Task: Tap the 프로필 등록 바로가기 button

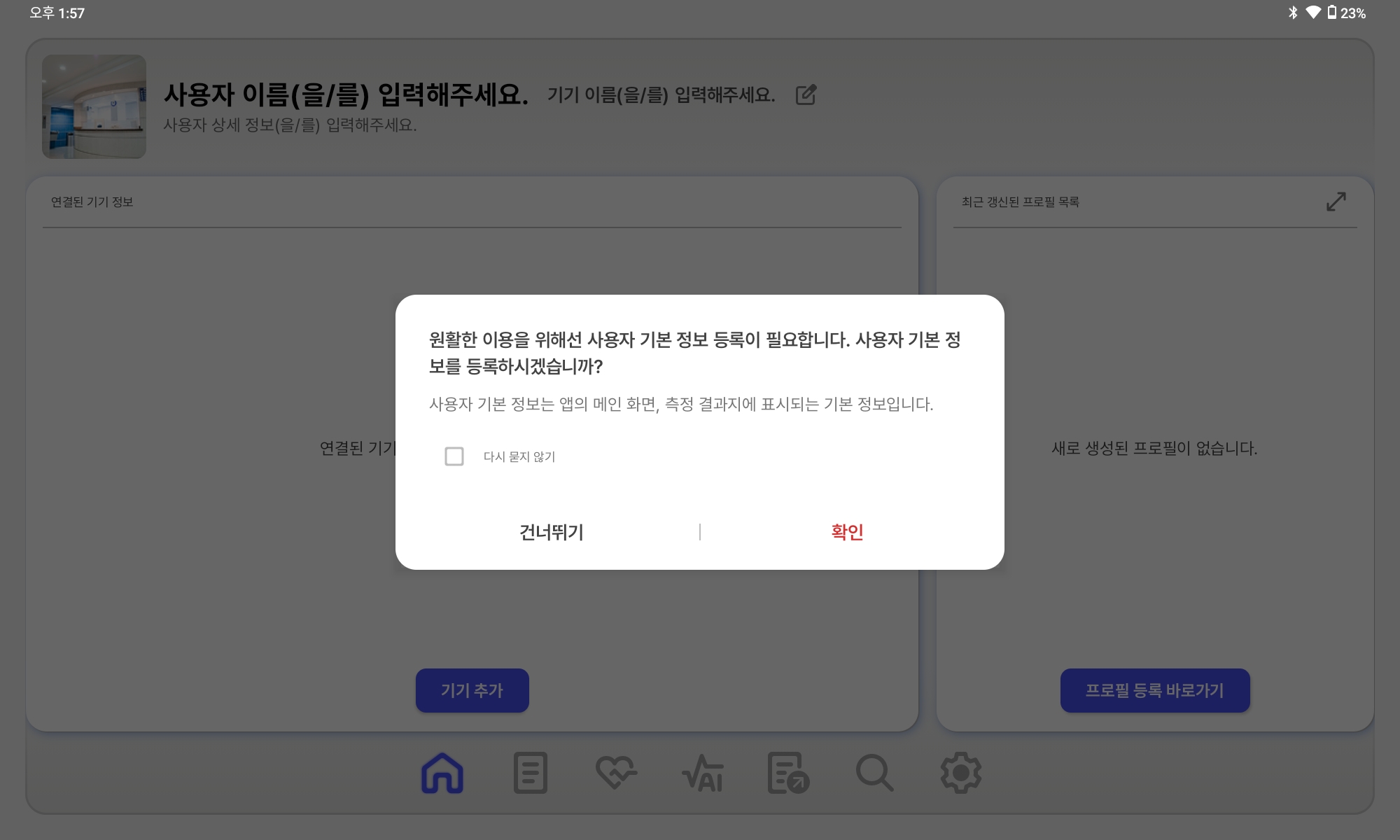Action: [1155, 690]
